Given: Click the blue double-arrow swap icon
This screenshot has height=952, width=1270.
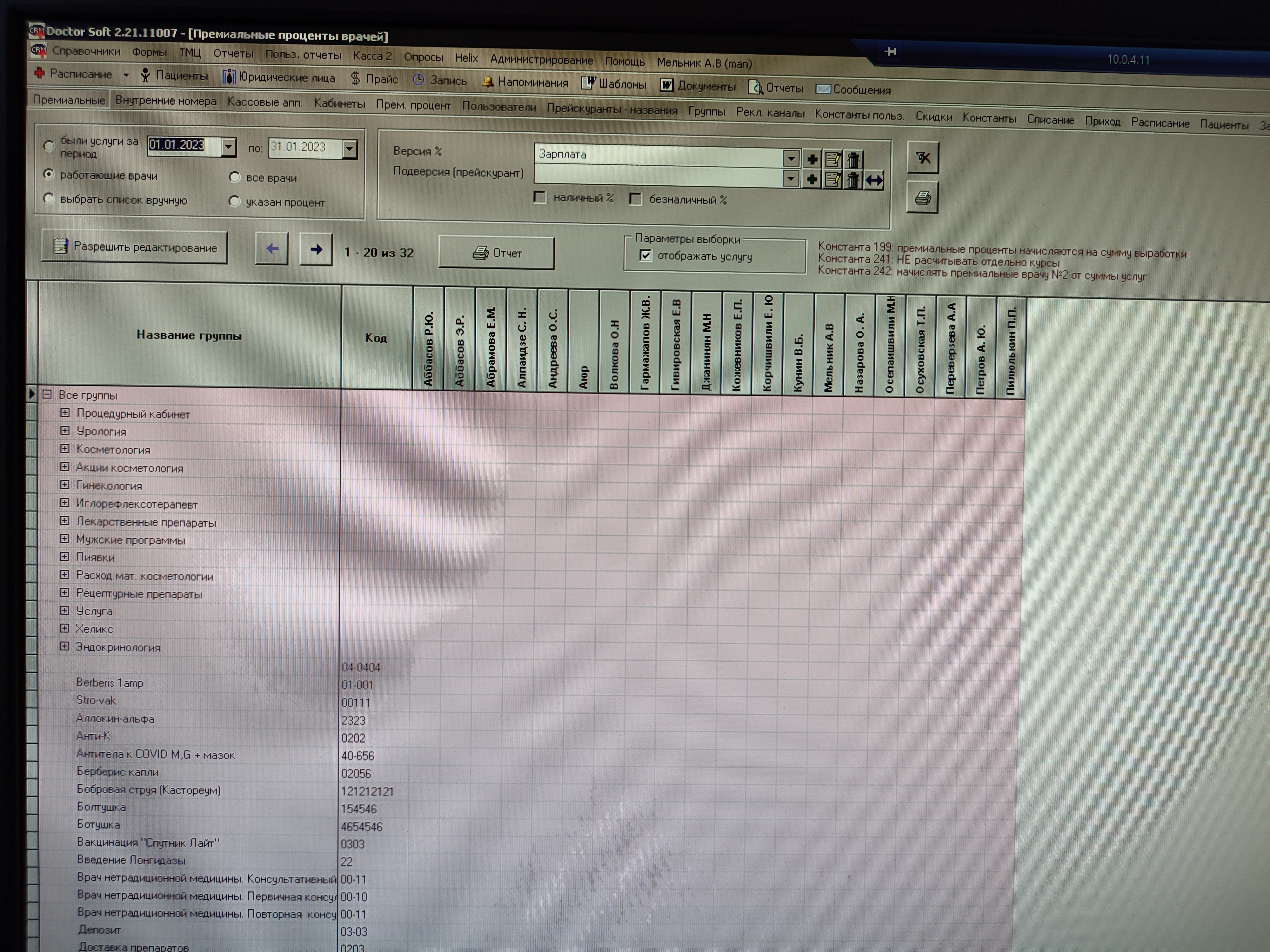Looking at the screenshot, I should pos(874,181).
